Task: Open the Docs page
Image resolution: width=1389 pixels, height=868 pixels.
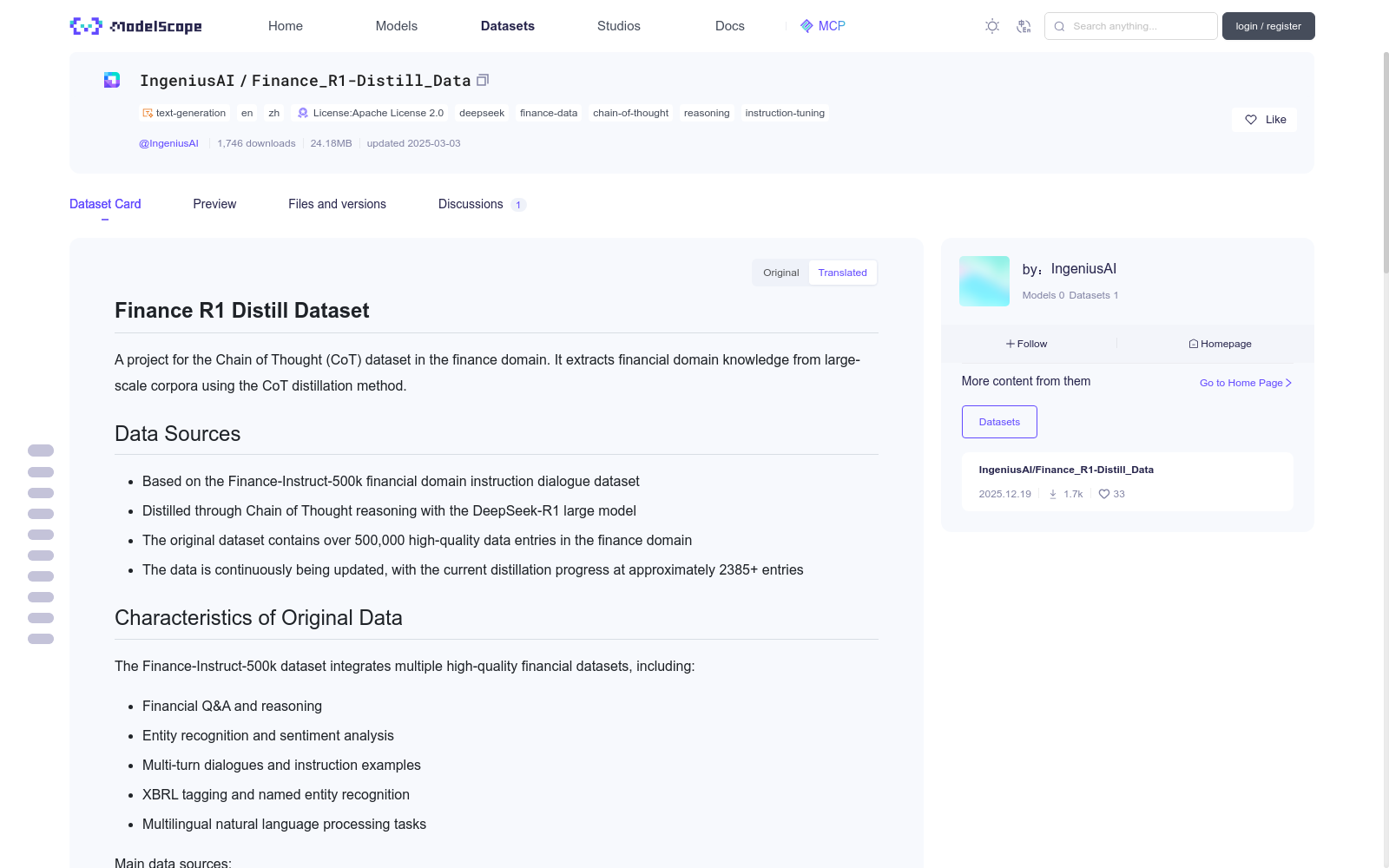Action: coord(730,26)
